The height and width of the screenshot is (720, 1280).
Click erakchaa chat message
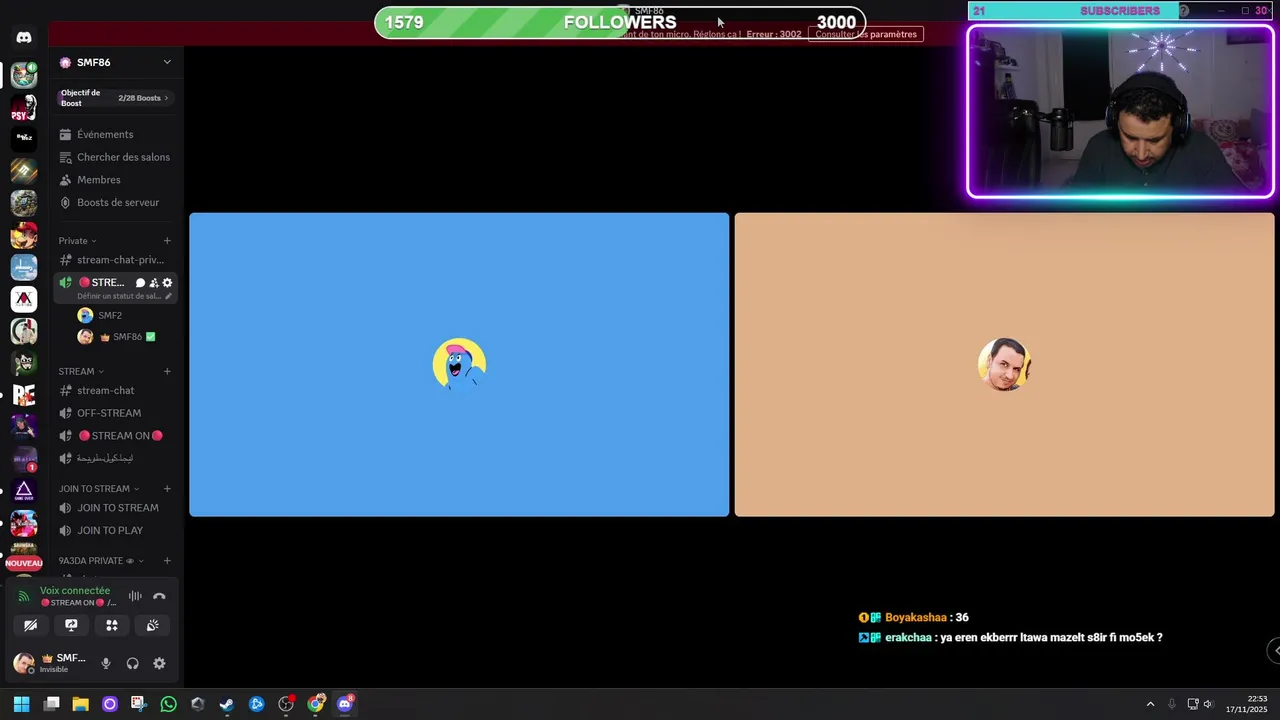coord(1010,637)
